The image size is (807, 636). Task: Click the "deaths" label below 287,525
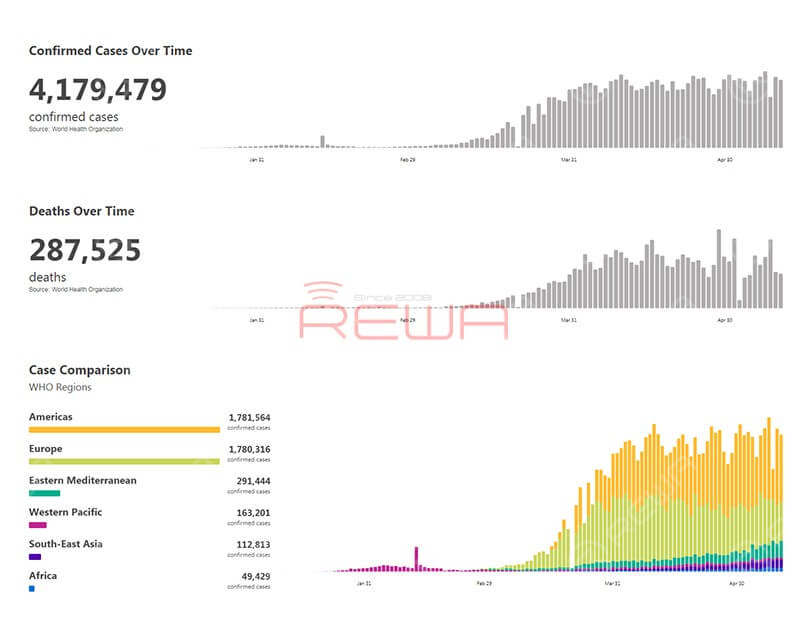click(47, 277)
